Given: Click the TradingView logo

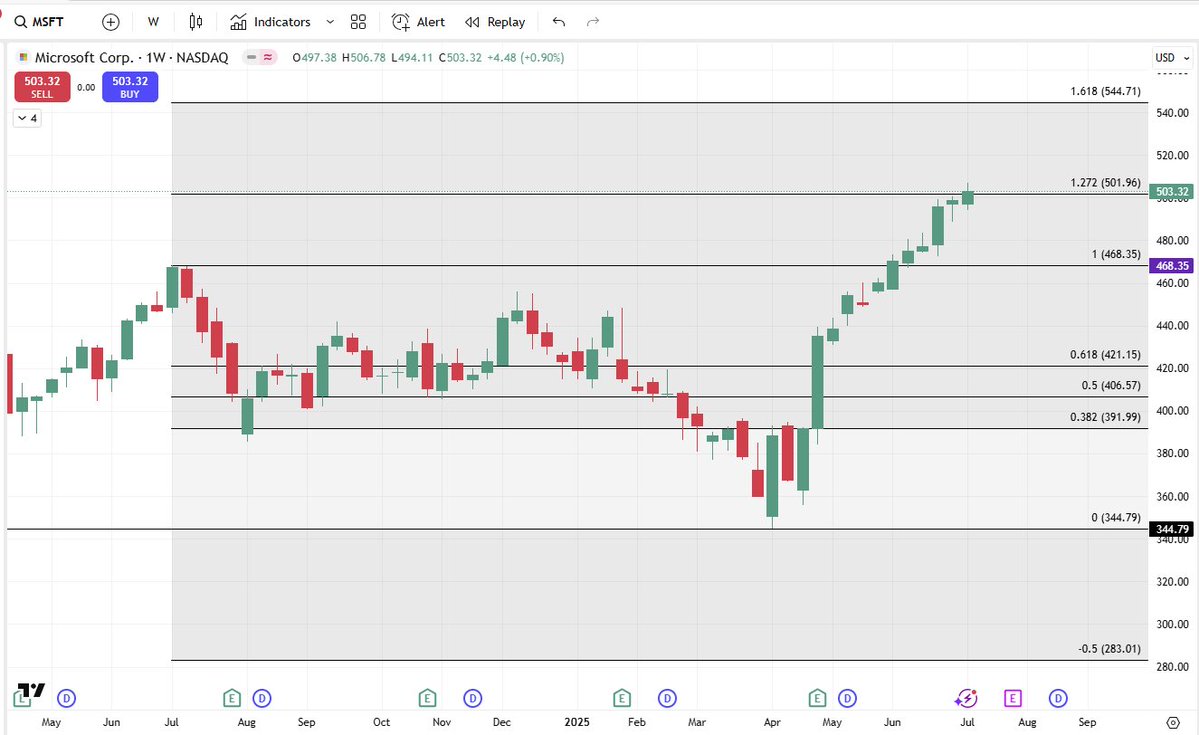Looking at the screenshot, I should (x=30, y=692).
